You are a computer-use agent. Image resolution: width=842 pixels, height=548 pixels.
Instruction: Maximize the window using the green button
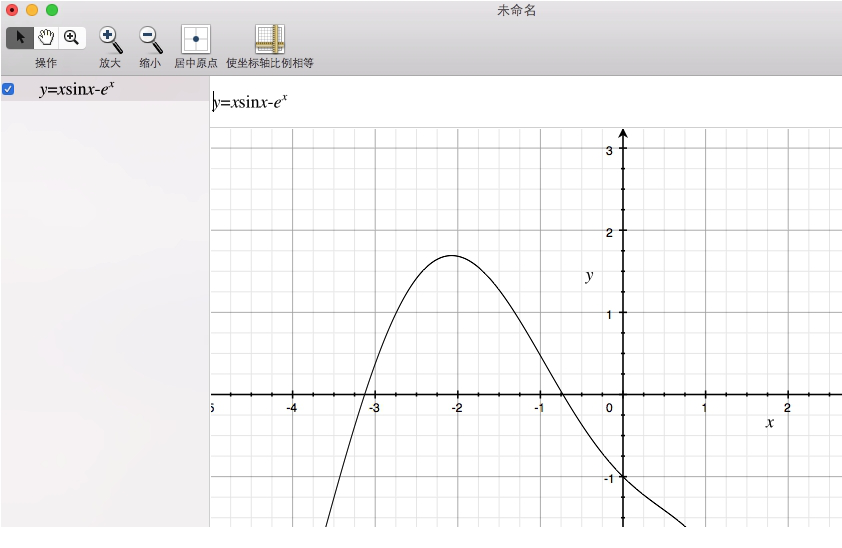[52, 10]
